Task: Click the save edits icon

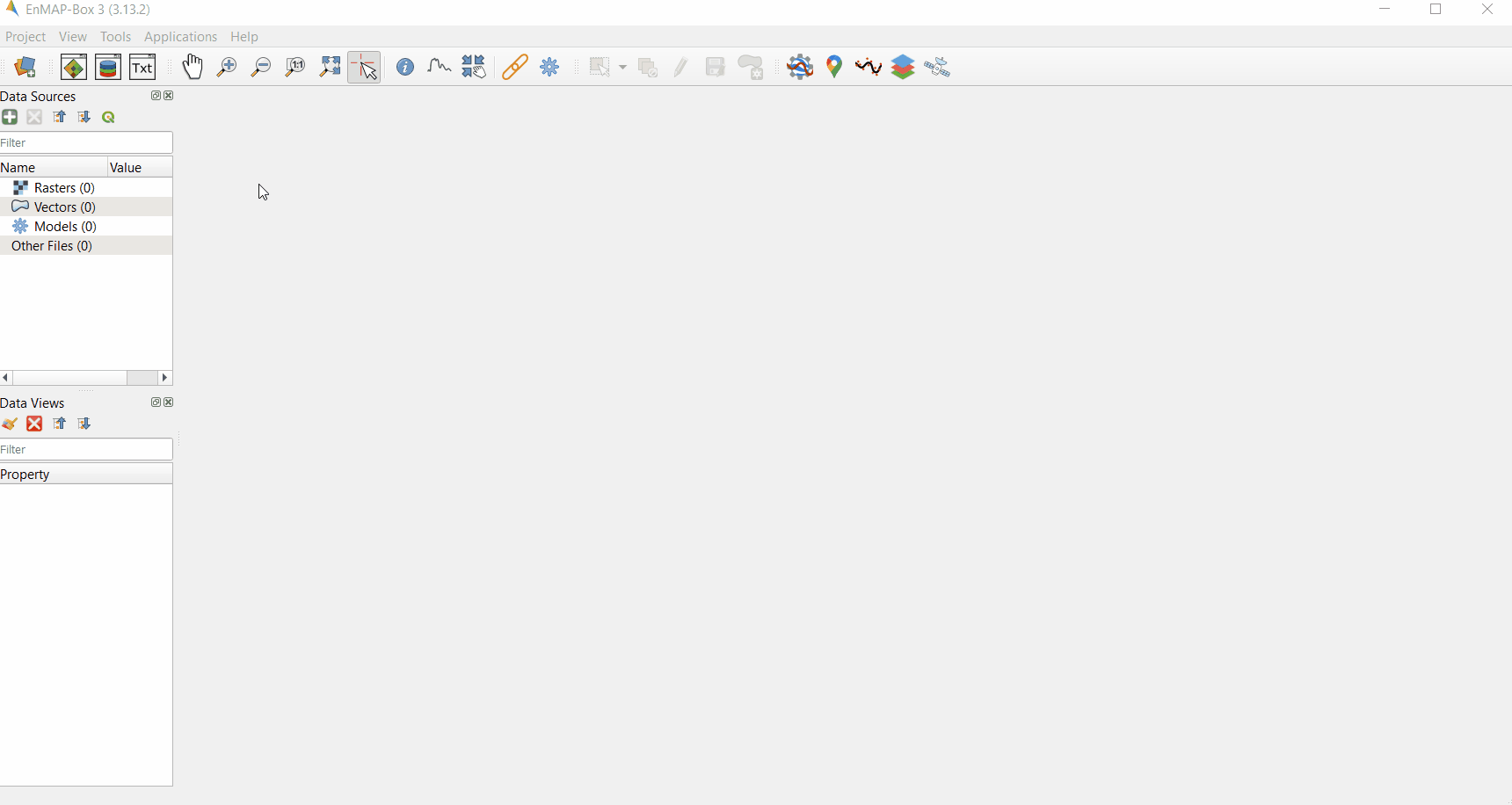Action: click(716, 68)
